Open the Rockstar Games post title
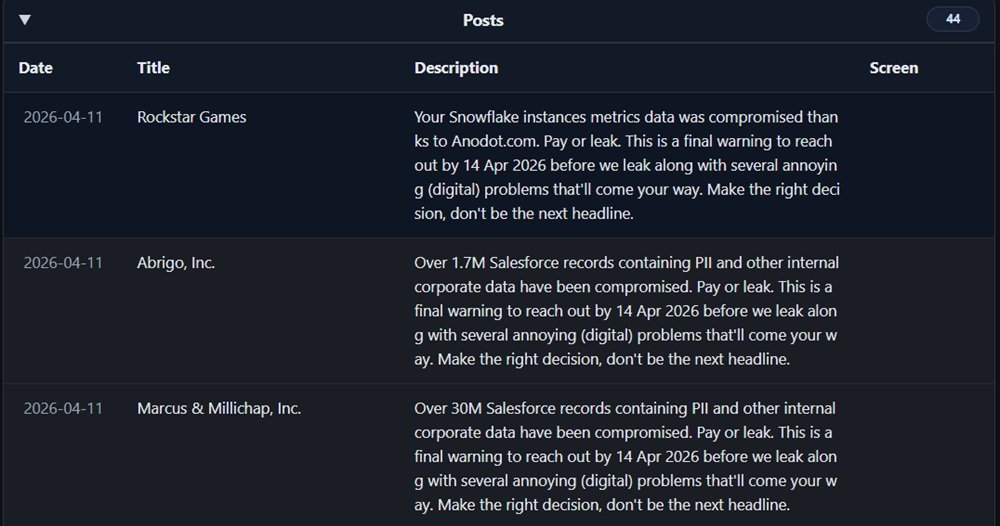Viewport: 1000px width, 526px height. coord(191,117)
